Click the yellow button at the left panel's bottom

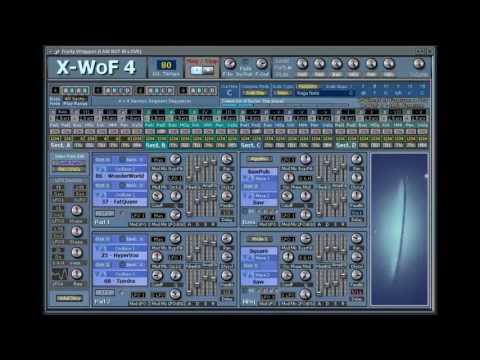[x=69, y=298]
